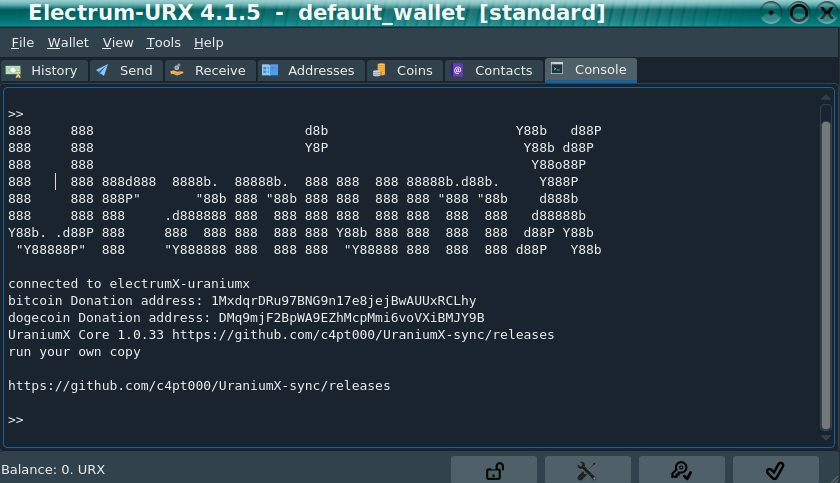Click the Addresses tab icon
This screenshot has width=840, height=483.
click(x=270, y=70)
